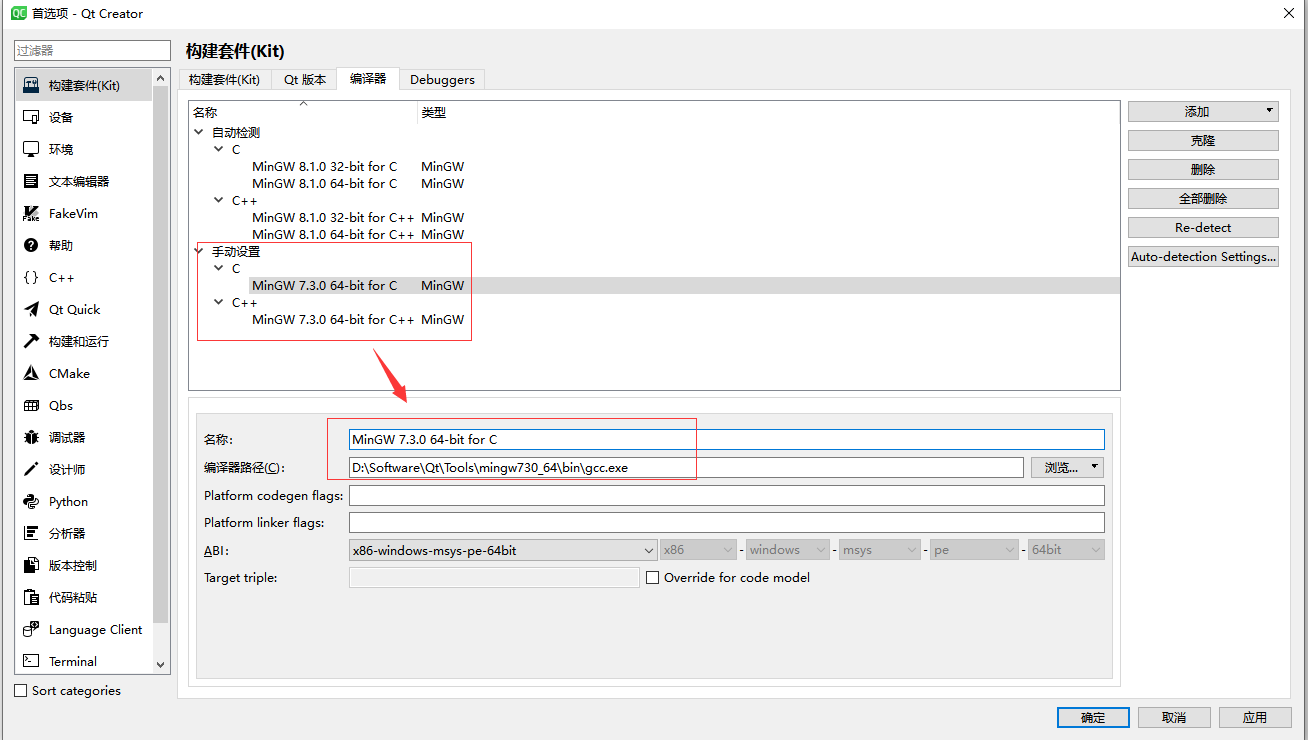Click the Re-detect button

1203,227
